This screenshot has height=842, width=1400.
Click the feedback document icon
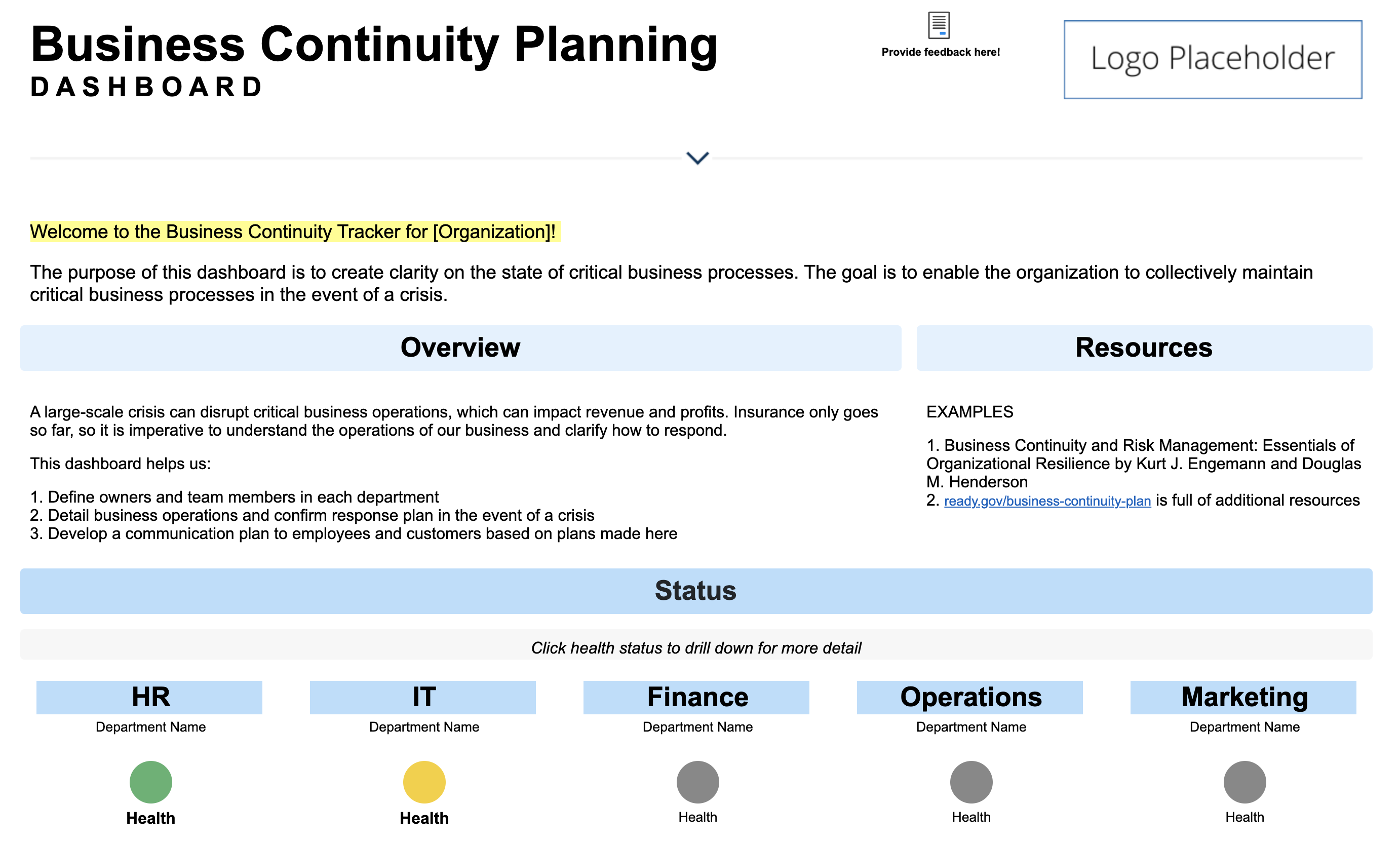(x=938, y=25)
